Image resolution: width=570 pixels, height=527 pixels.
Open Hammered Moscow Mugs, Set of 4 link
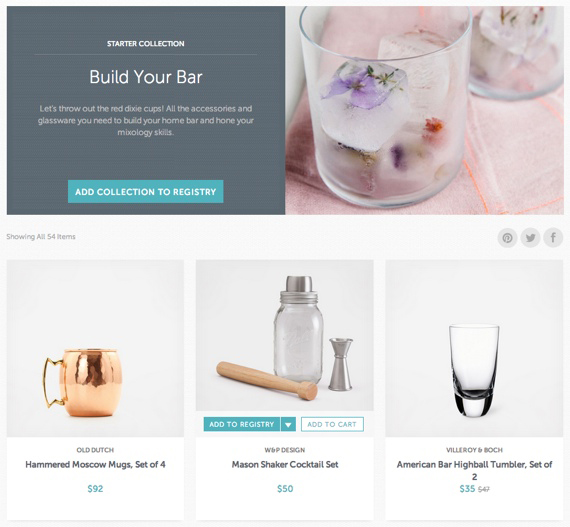coord(95,464)
